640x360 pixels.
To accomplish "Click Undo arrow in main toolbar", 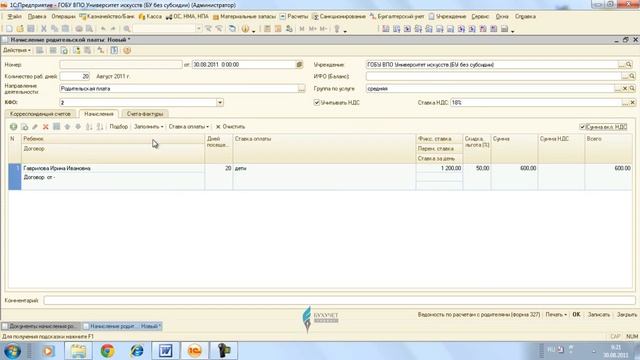I will (x=103, y=29).
